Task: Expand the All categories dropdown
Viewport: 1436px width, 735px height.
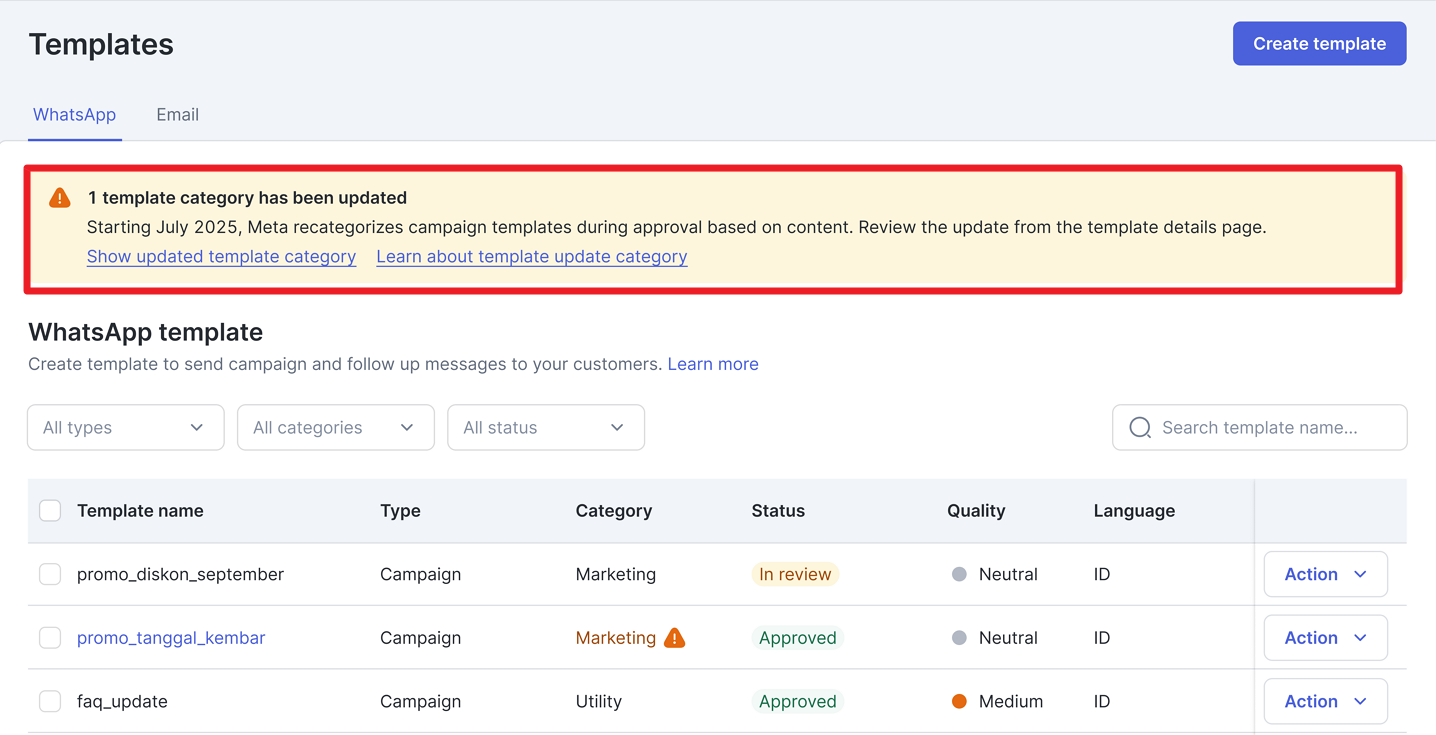Action: [335, 428]
